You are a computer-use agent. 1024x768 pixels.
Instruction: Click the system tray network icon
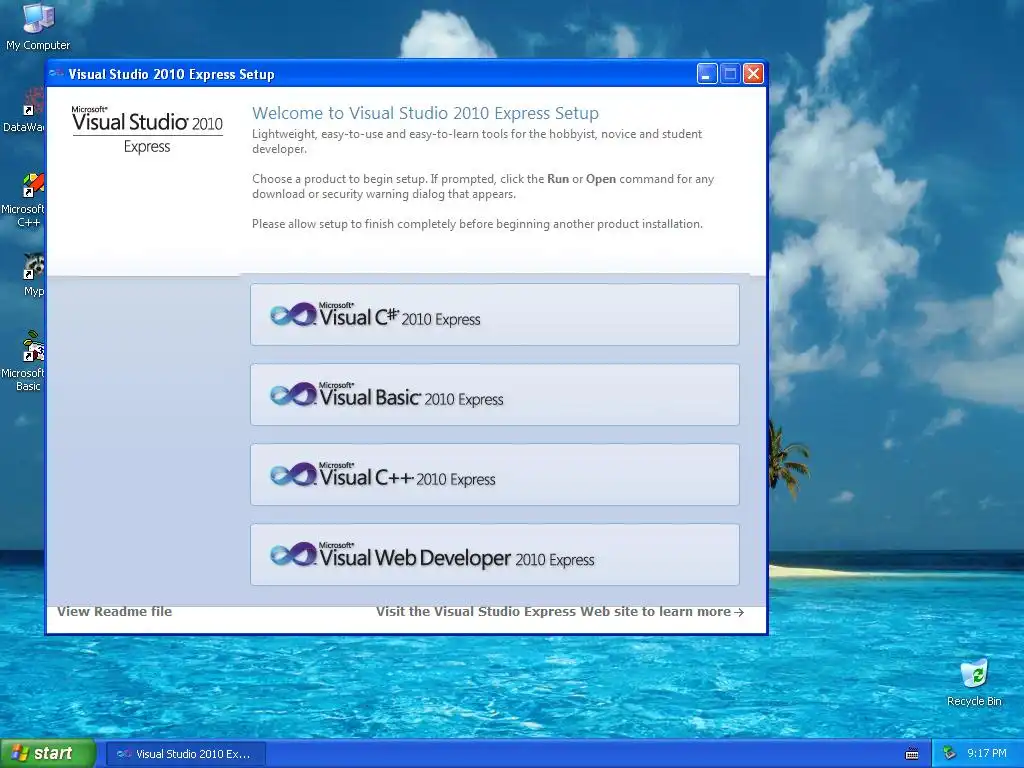[x=949, y=753]
